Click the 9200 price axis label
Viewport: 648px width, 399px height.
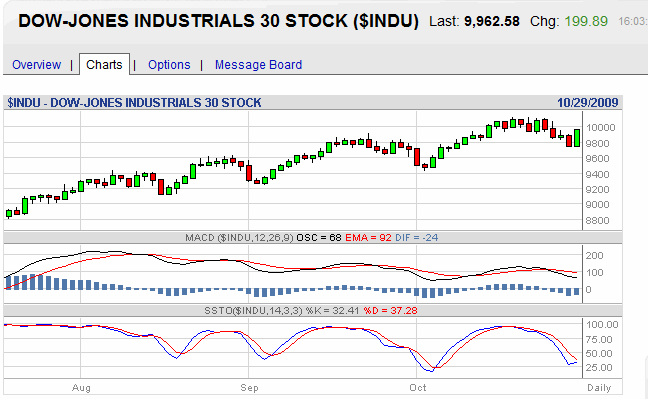click(x=598, y=190)
